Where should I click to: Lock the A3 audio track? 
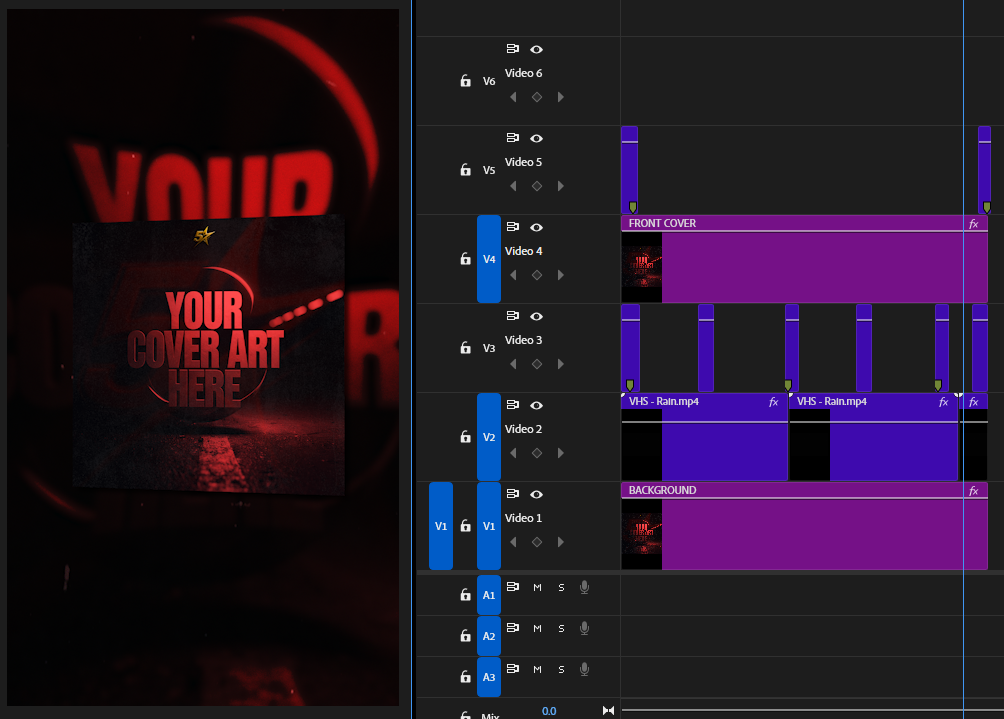pos(465,677)
